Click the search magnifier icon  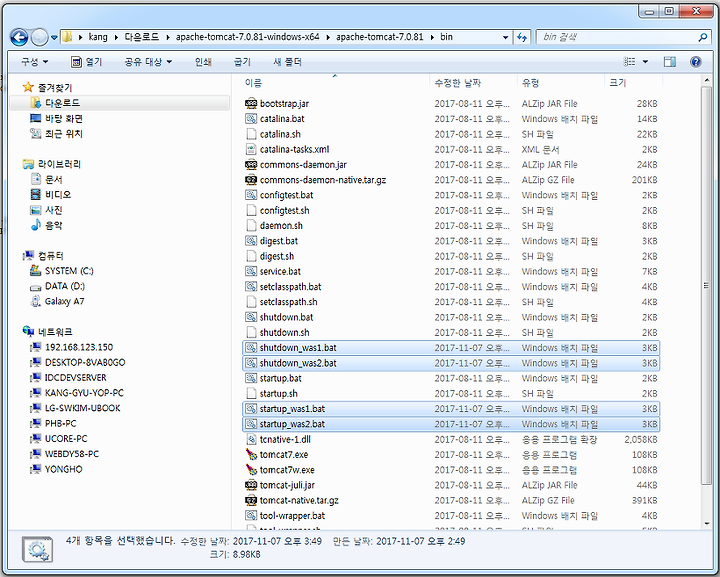(702, 37)
